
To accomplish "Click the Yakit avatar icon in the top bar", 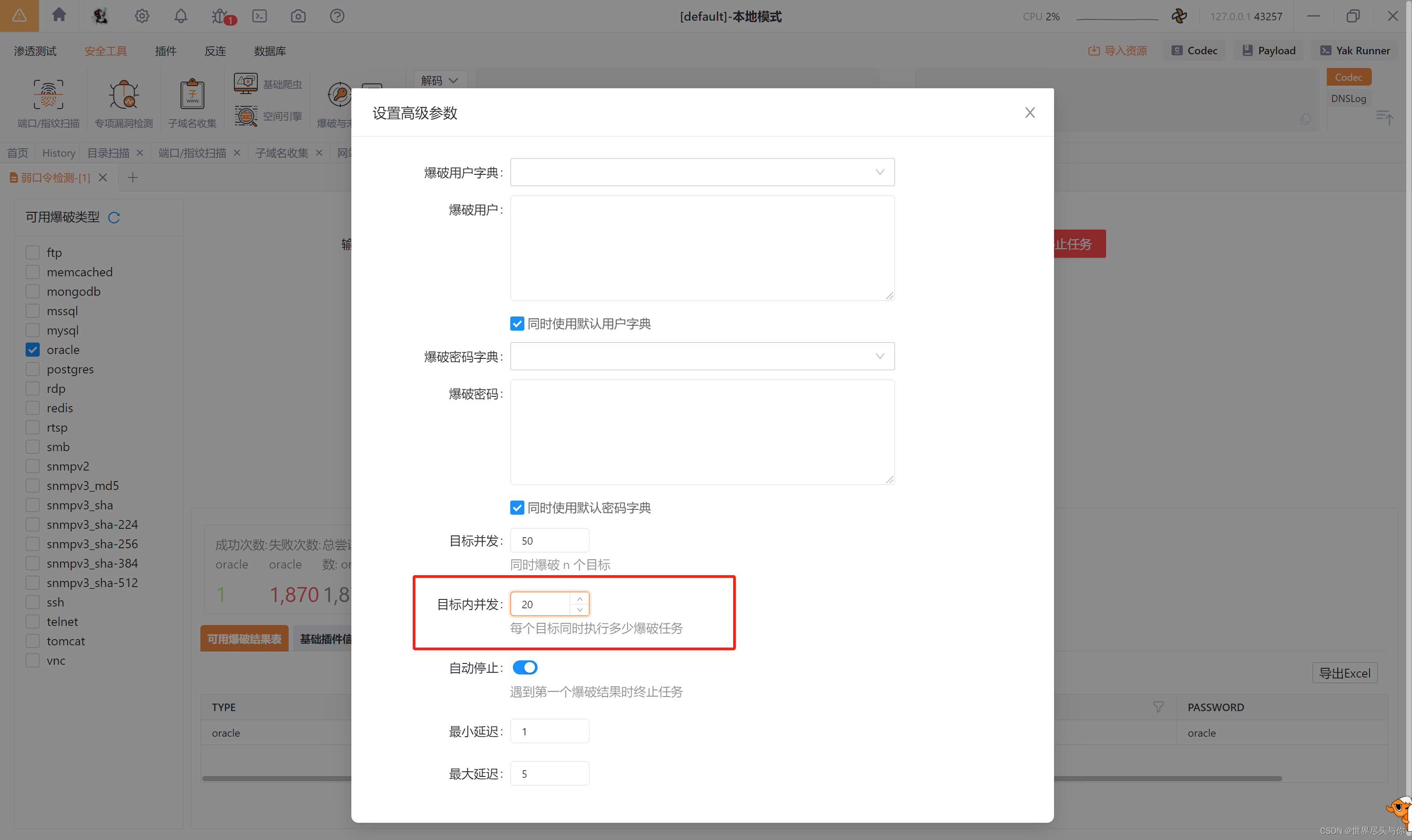I will tap(100, 16).
